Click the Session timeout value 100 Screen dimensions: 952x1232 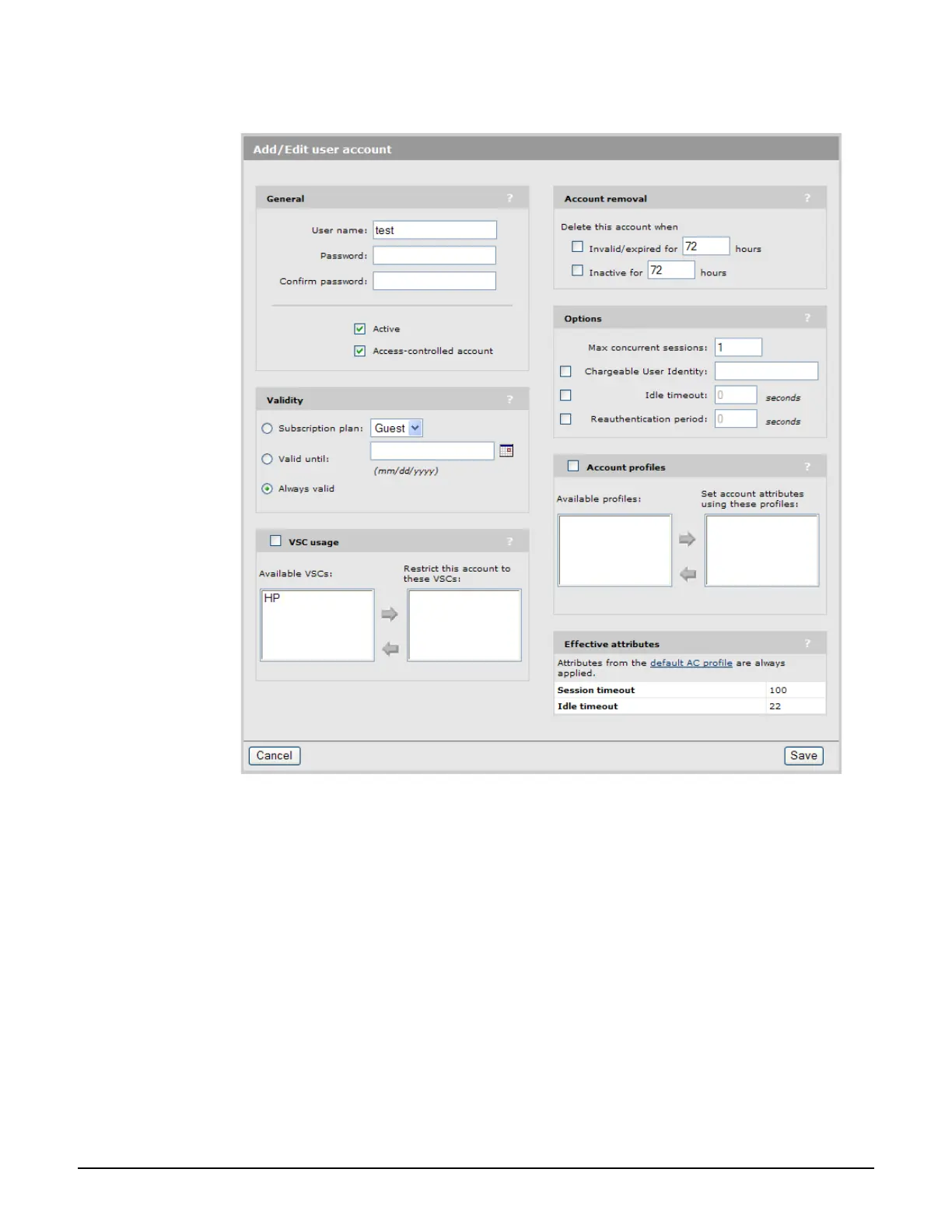coord(778,690)
